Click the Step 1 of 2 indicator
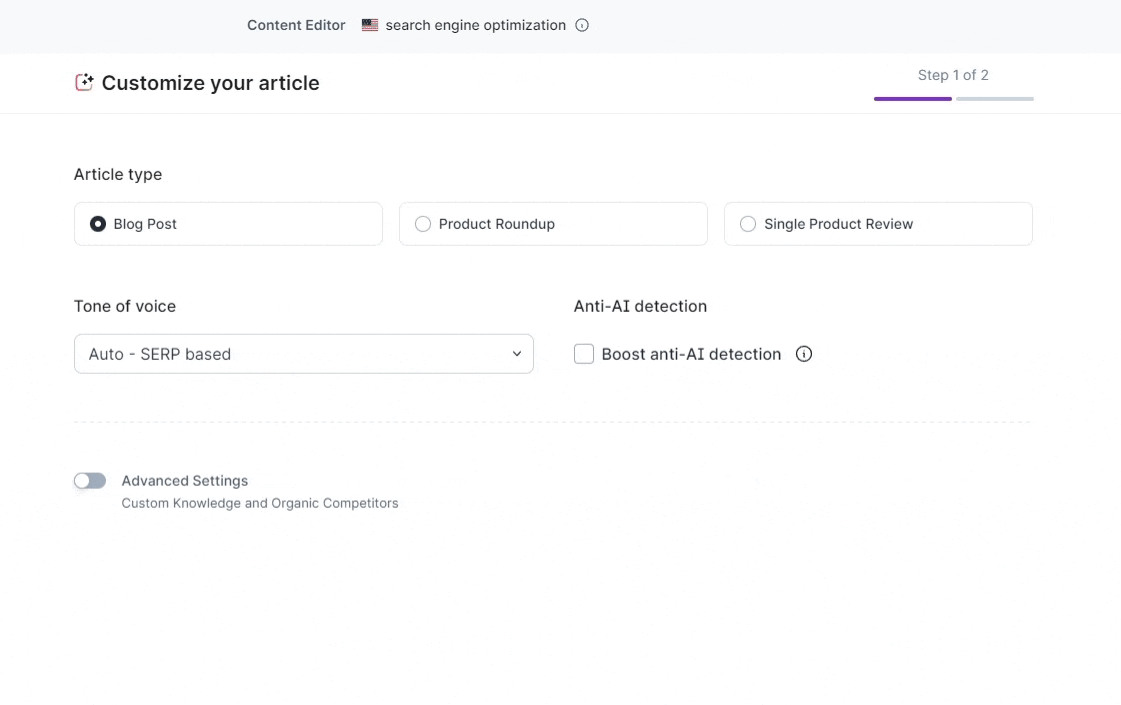This screenshot has width=1121, height=705. 953,75
